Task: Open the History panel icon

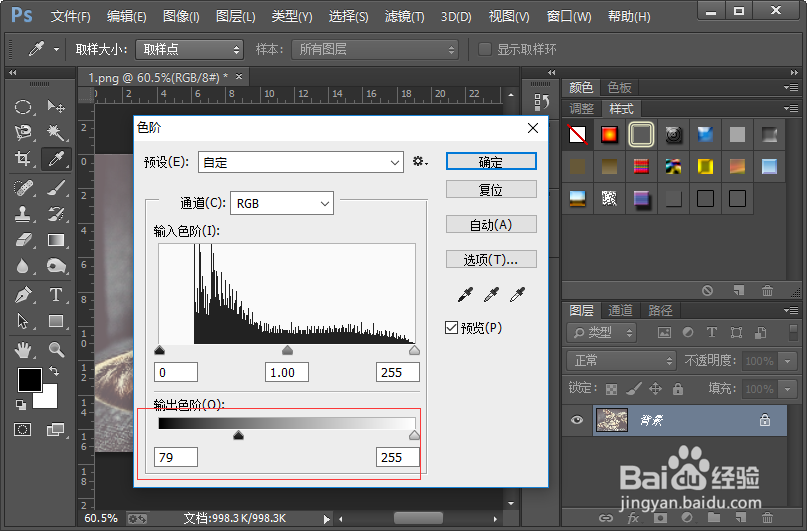Action: (541, 102)
